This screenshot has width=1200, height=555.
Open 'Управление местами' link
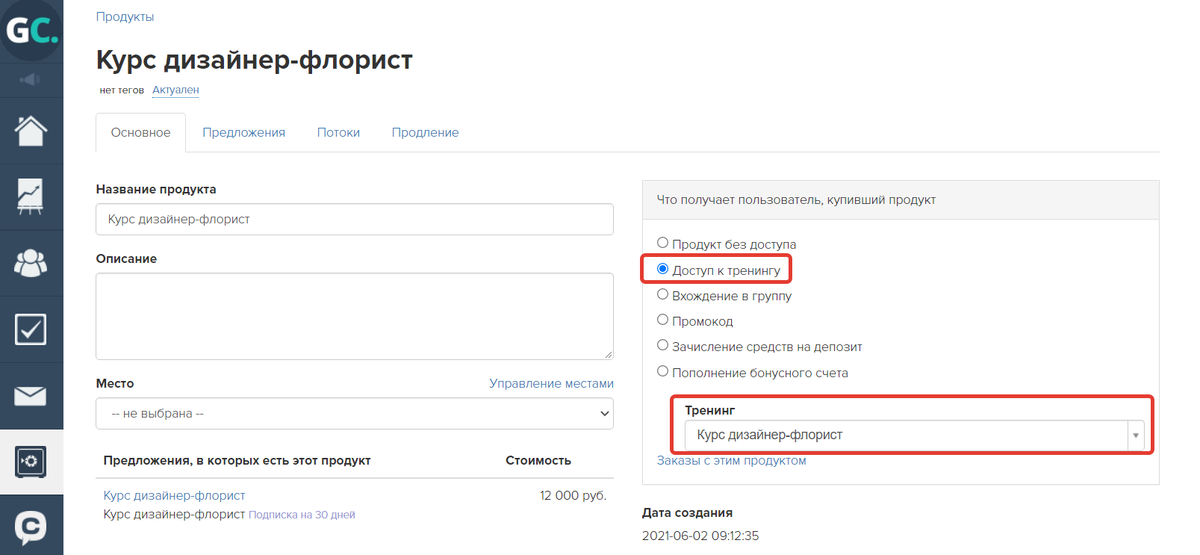(551, 383)
